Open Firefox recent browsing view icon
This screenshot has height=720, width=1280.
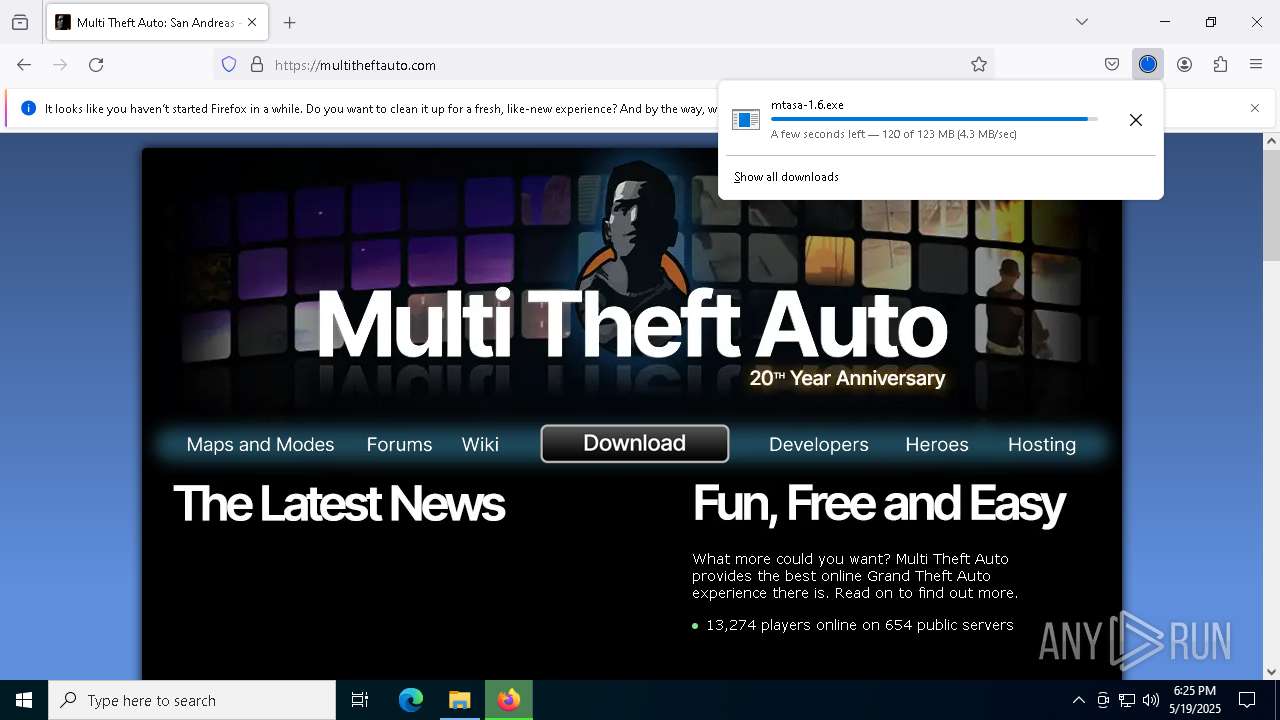pyautogui.click(x=20, y=22)
